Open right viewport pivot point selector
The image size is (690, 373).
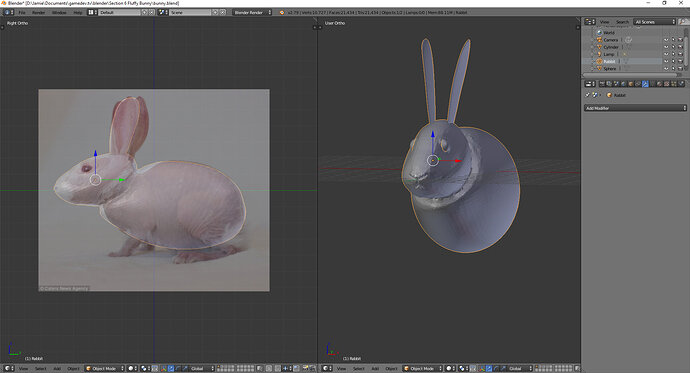(463, 369)
